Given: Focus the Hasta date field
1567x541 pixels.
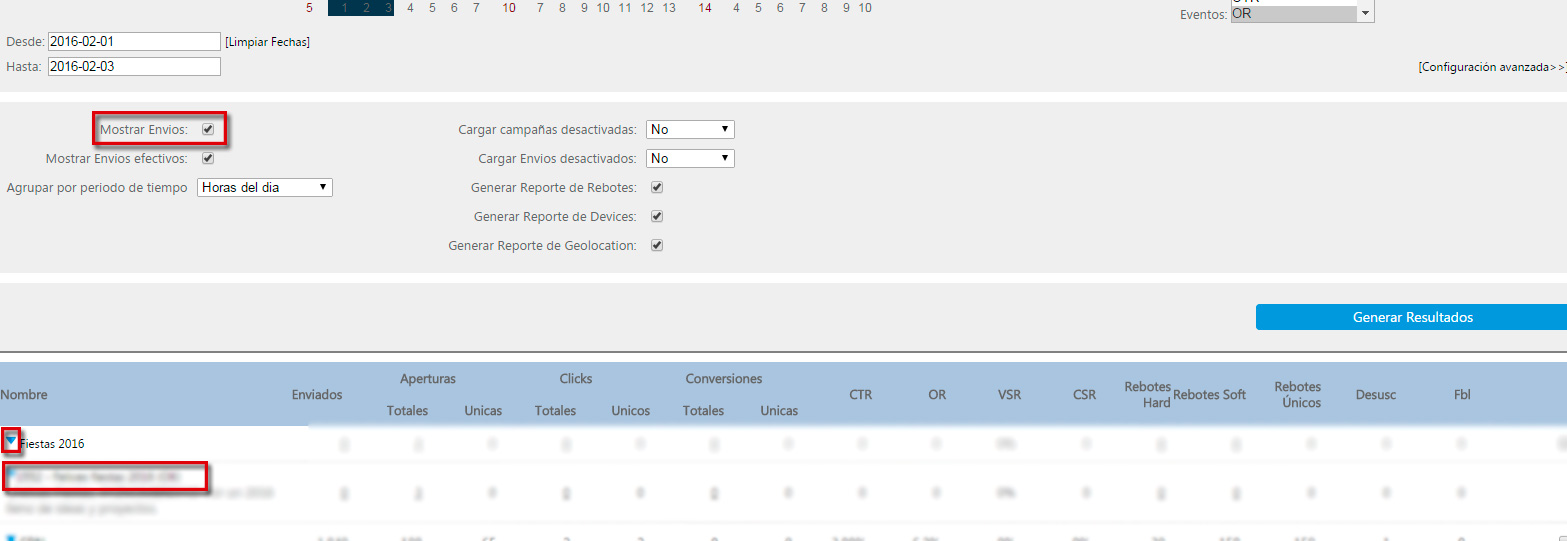Looking at the screenshot, I should pos(134,66).
